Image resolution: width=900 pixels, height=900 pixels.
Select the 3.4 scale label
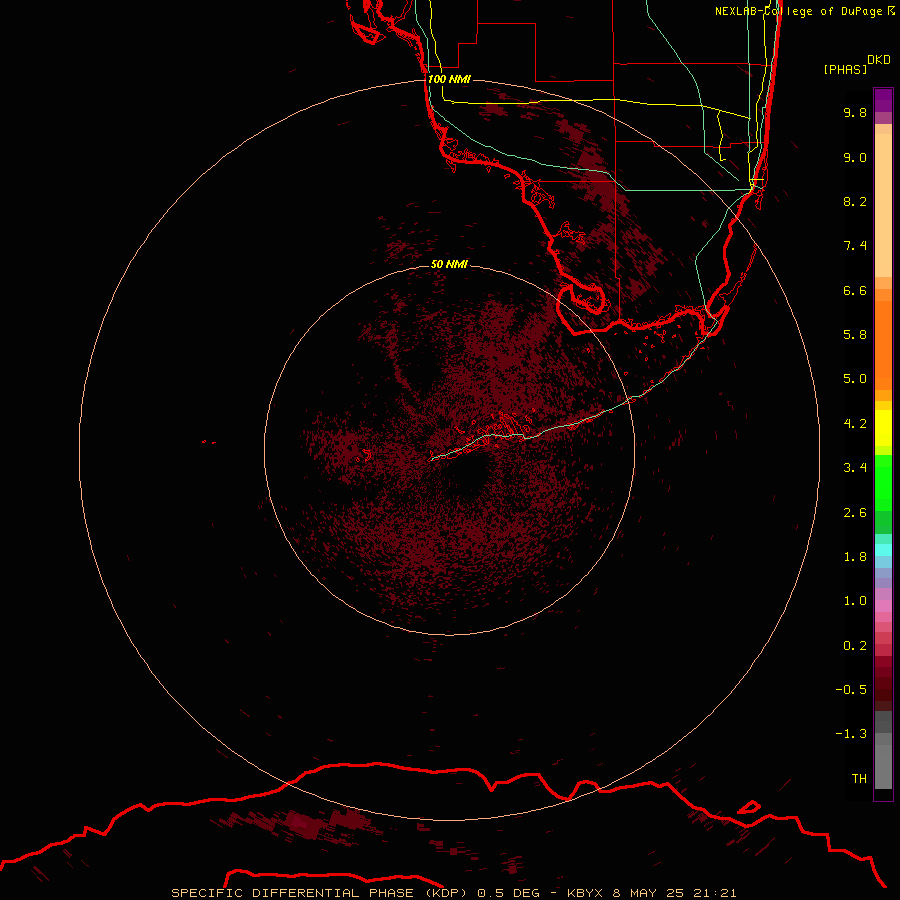855,468
